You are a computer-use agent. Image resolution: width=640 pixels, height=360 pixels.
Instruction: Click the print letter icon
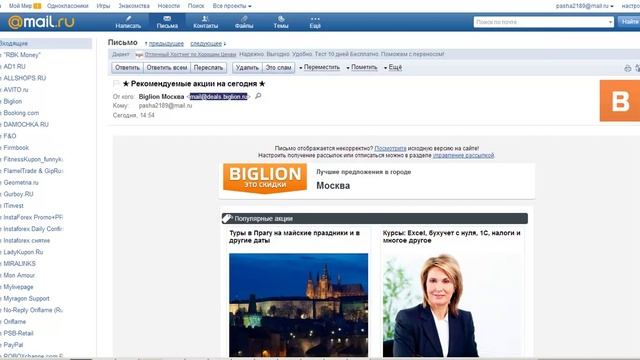tap(627, 68)
